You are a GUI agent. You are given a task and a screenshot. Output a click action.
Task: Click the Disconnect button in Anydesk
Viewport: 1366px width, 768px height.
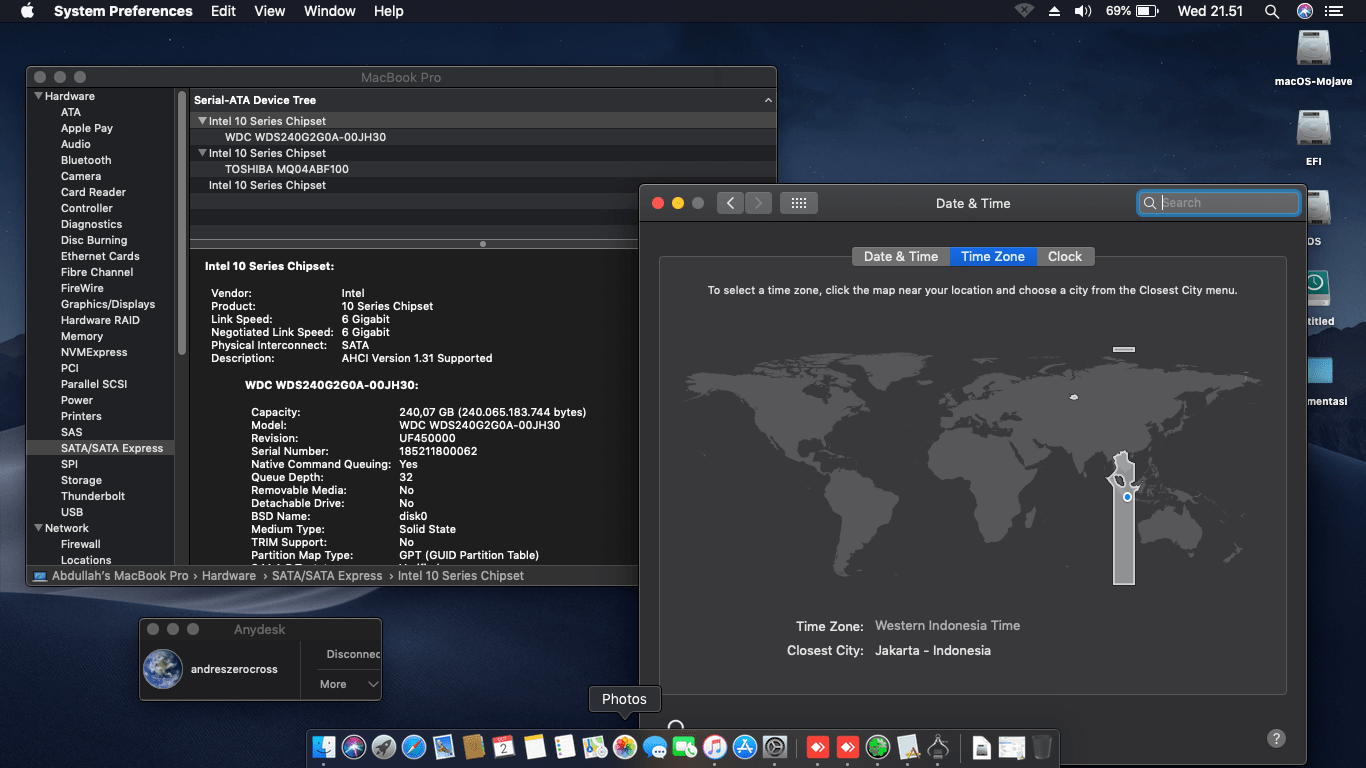point(352,654)
